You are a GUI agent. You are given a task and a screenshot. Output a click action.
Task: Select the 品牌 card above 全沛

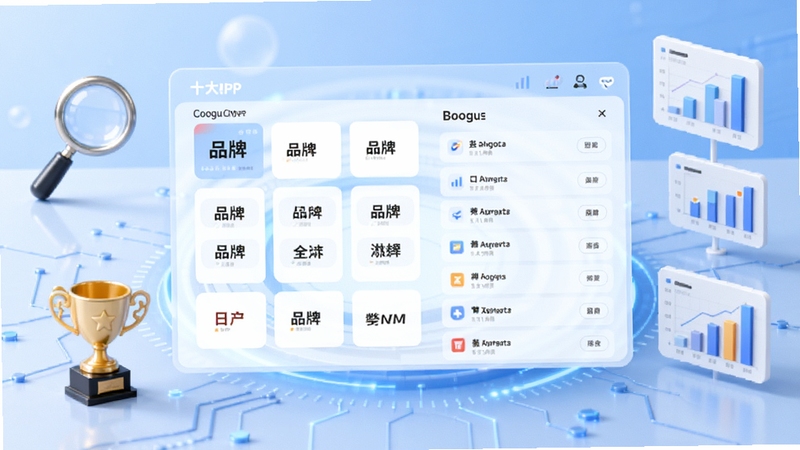point(307,212)
